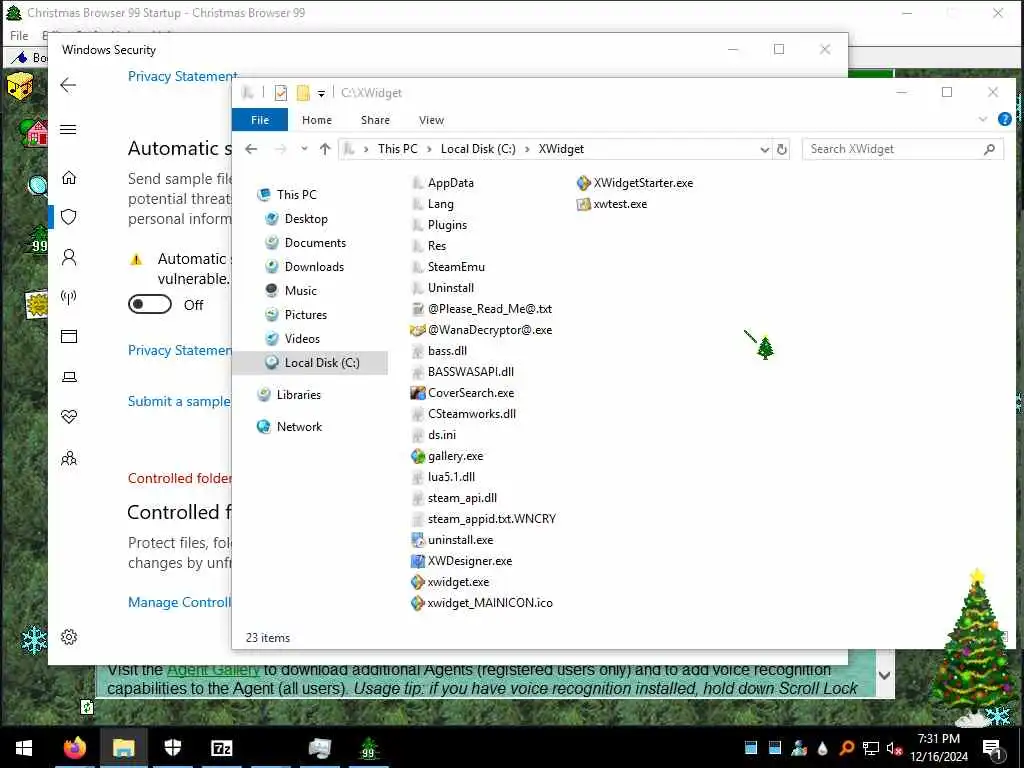Screen dimensions: 1024x768
Task: Expand the address bar history dropdown
Action: pos(764,150)
